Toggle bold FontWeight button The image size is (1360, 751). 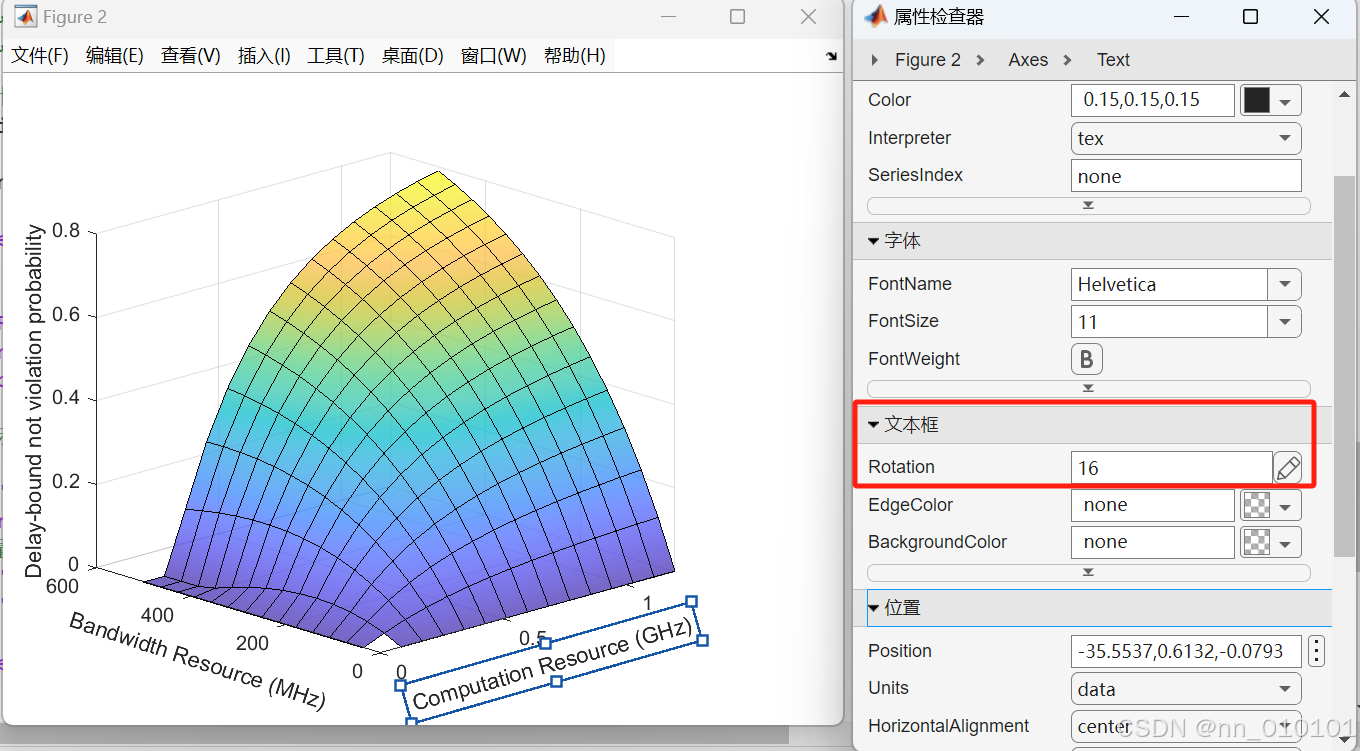pos(1087,359)
